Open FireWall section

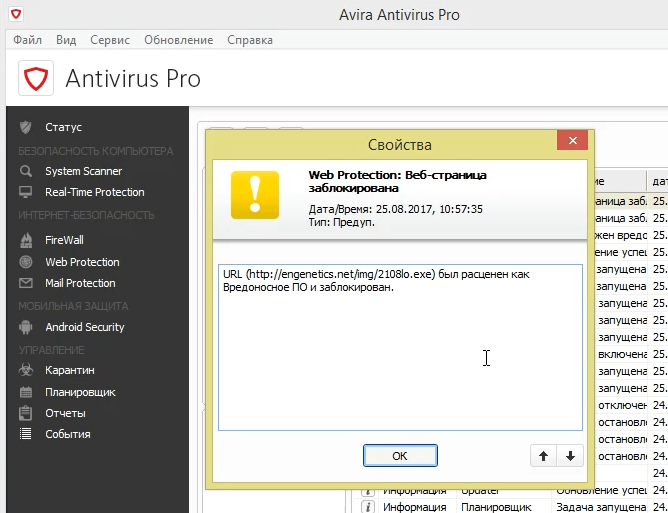(64, 240)
